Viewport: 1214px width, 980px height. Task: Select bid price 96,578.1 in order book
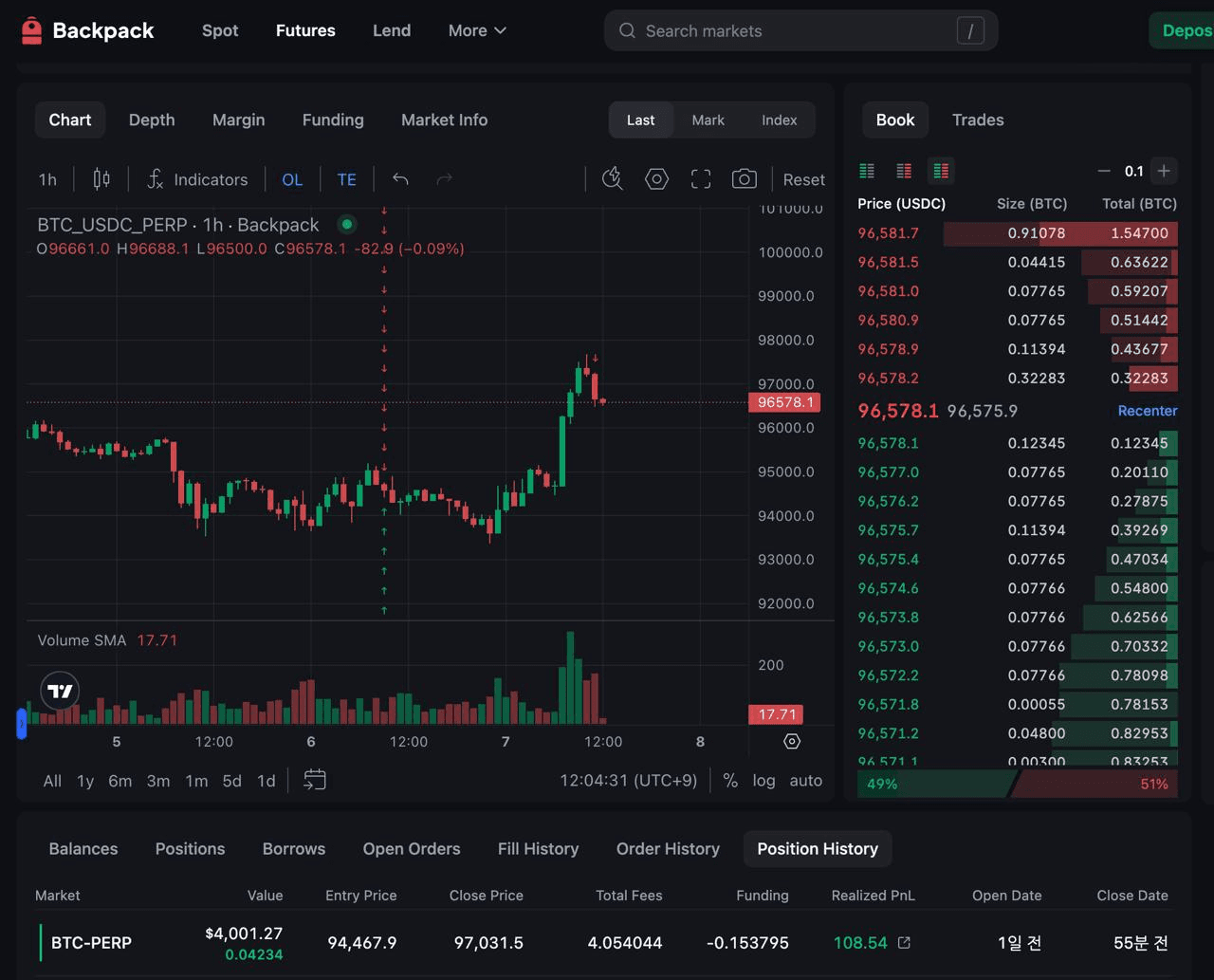coord(888,443)
